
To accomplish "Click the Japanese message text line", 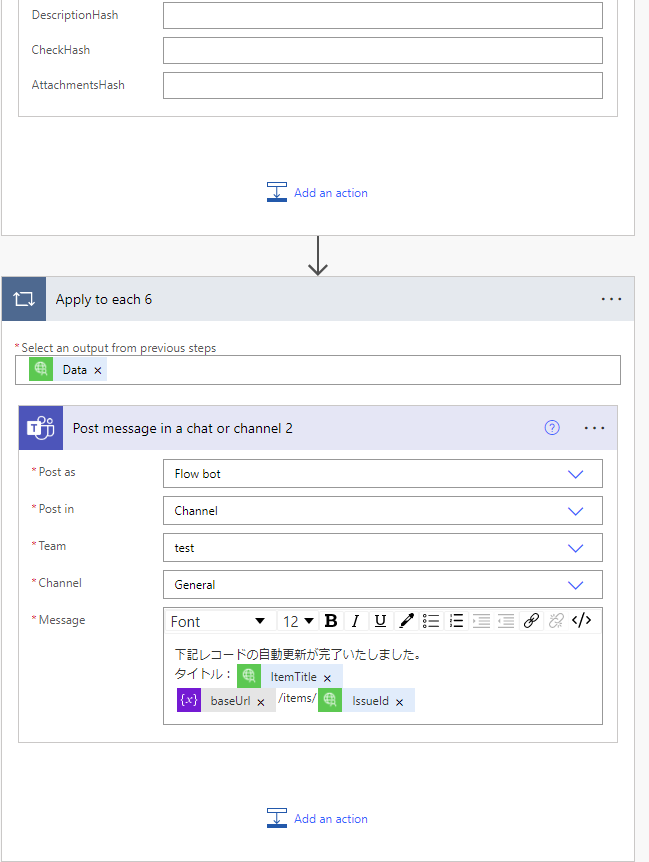I will pyautogui.click(x=297, y=654).
